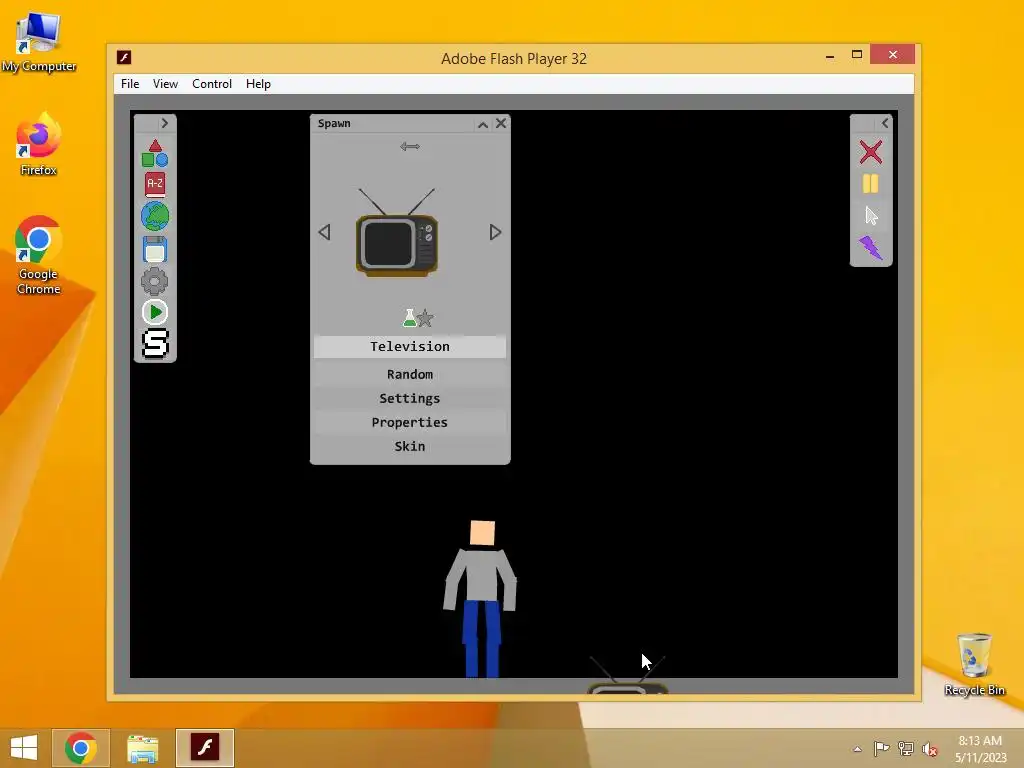Click the green flask icon
1024x768 pixels.
[409, 318]
